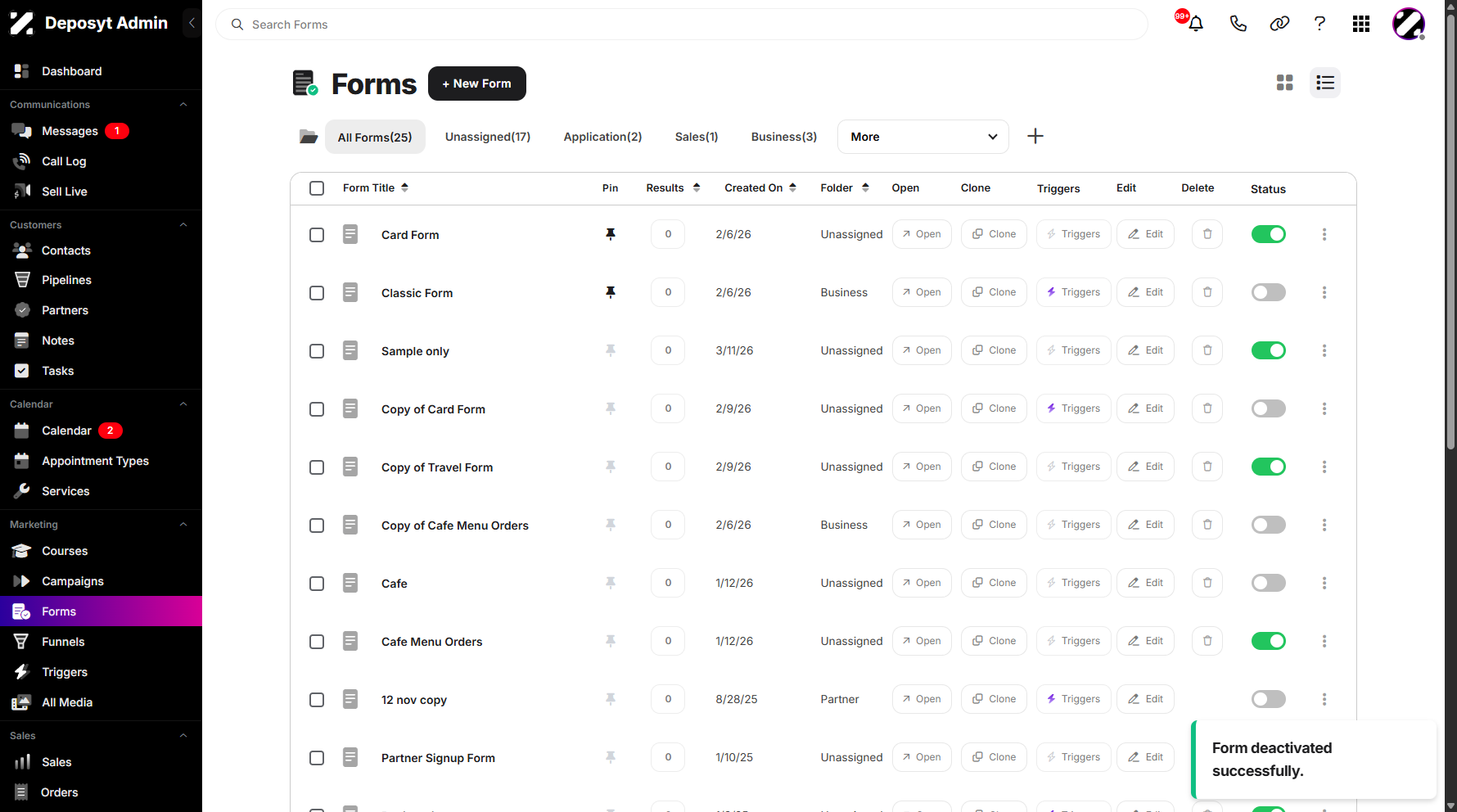Click the New Form button
Screen dimensions: 1457x812
tap(477, 83)
